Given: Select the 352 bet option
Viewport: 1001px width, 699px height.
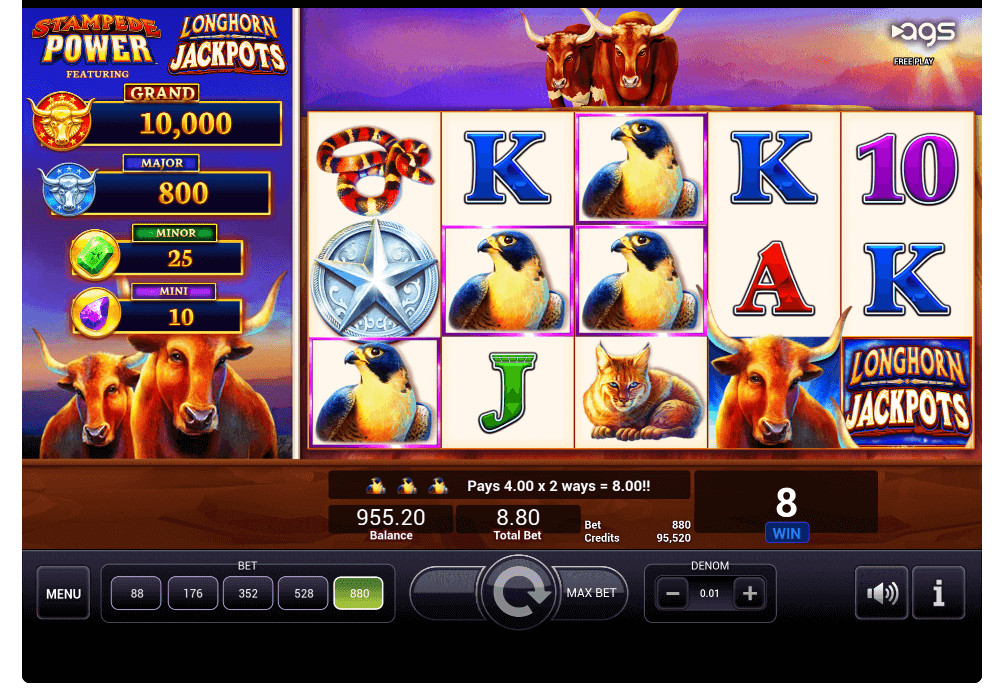Looking at the screenshot, I should click(248, 593).
